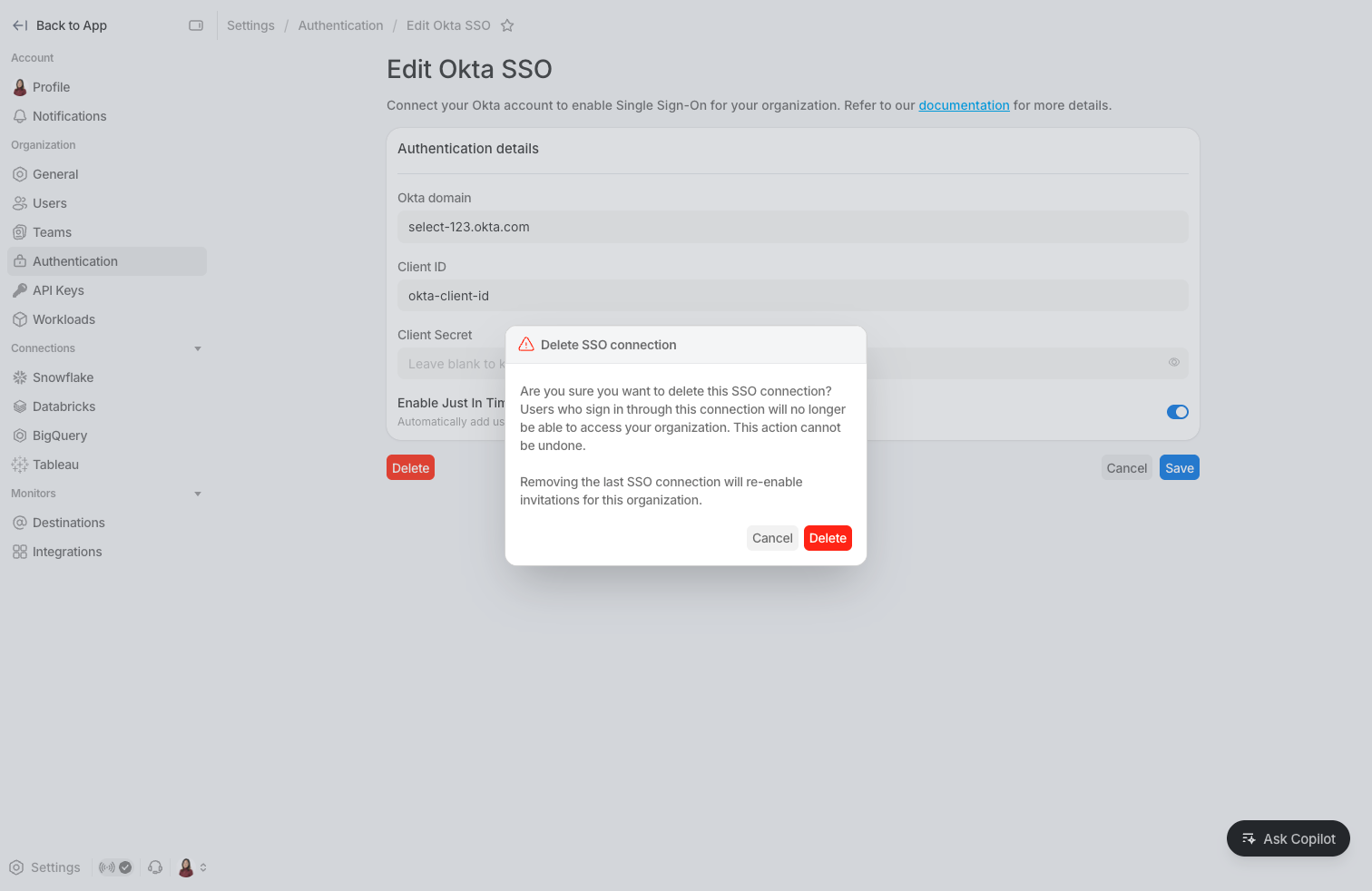
Task: Toggle Client Secret visibility with eye icon
Action: click(1173, 363)
